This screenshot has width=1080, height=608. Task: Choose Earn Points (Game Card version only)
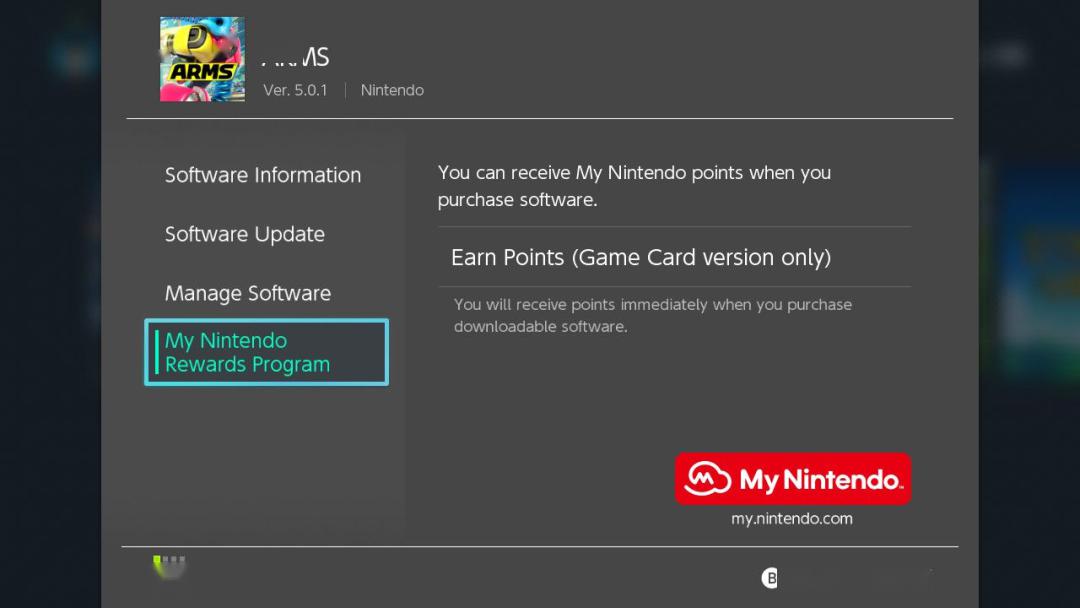coord(641,257)
